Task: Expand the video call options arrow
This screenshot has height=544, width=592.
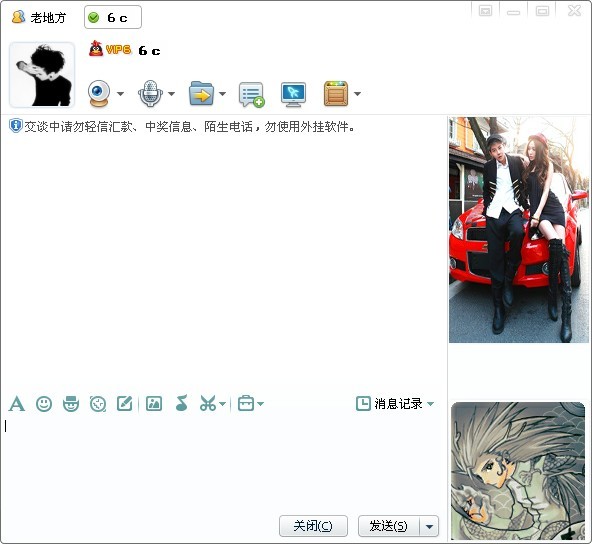Action: [x=120, y=94]
